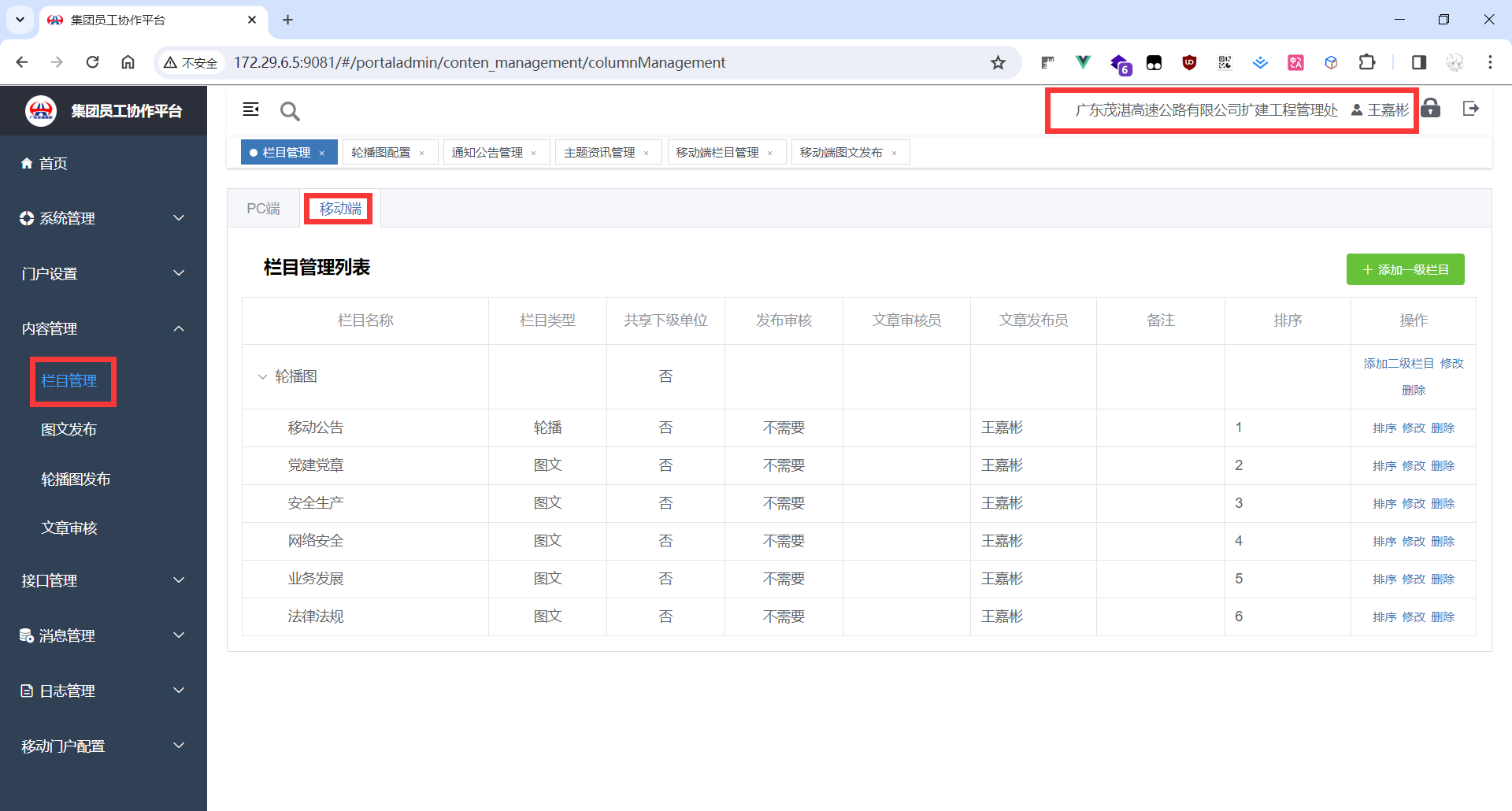
Task: Open browser extensions puzzle icon
Action: pos(1367,63)
